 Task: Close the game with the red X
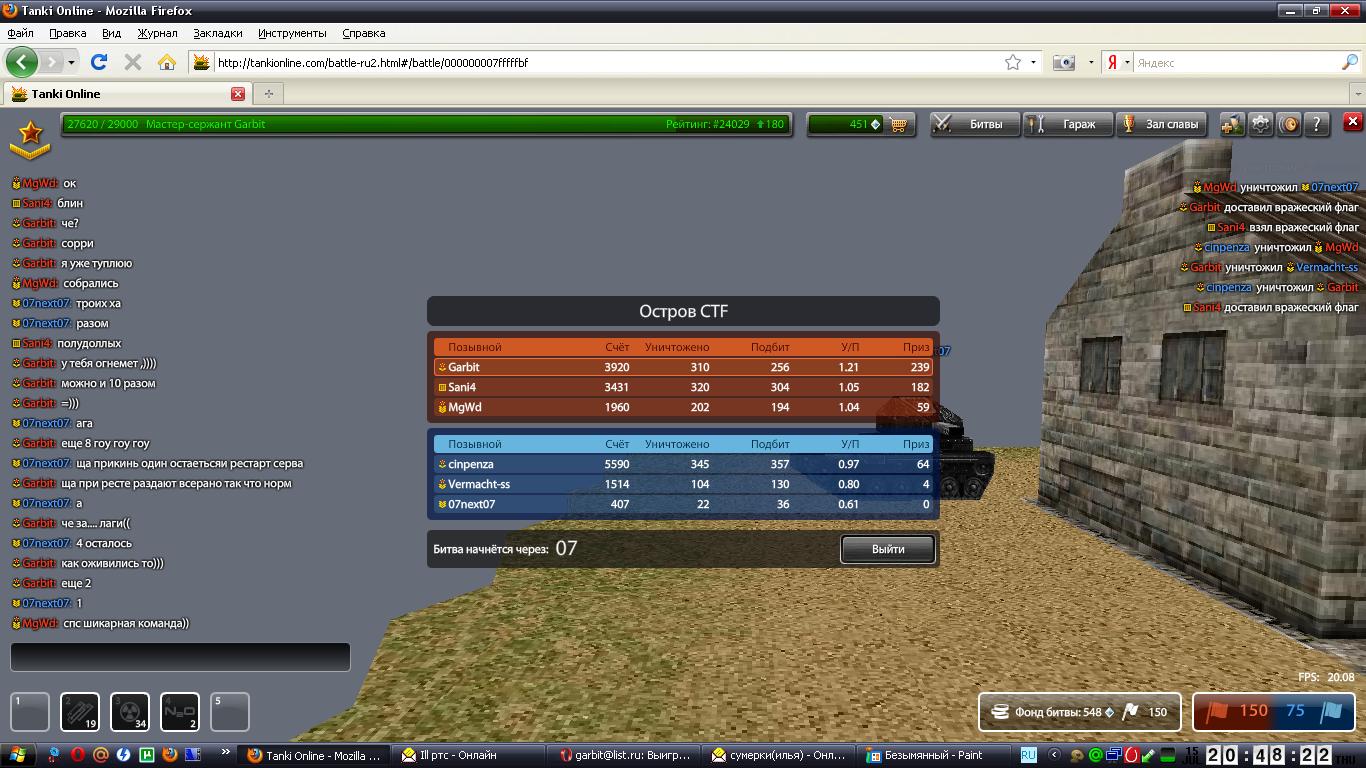click(x=1352, y=121)
